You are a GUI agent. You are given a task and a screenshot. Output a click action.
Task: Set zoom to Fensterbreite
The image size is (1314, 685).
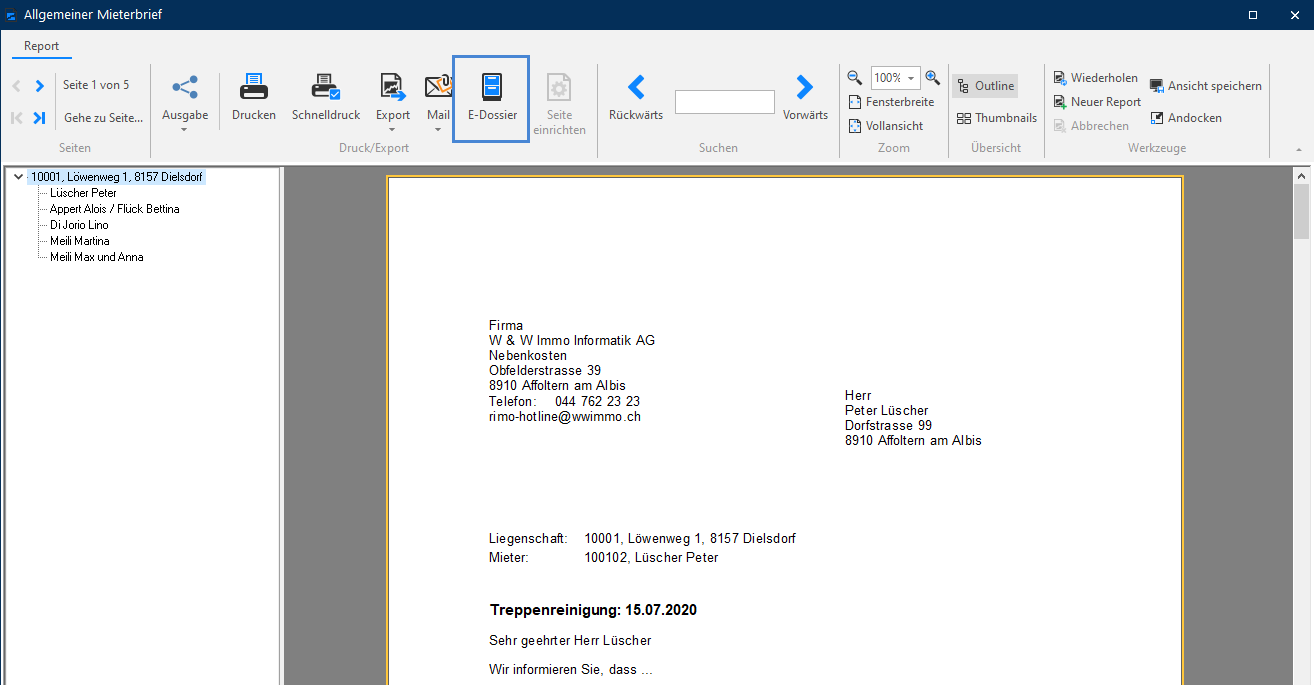(x=891, y=102)
